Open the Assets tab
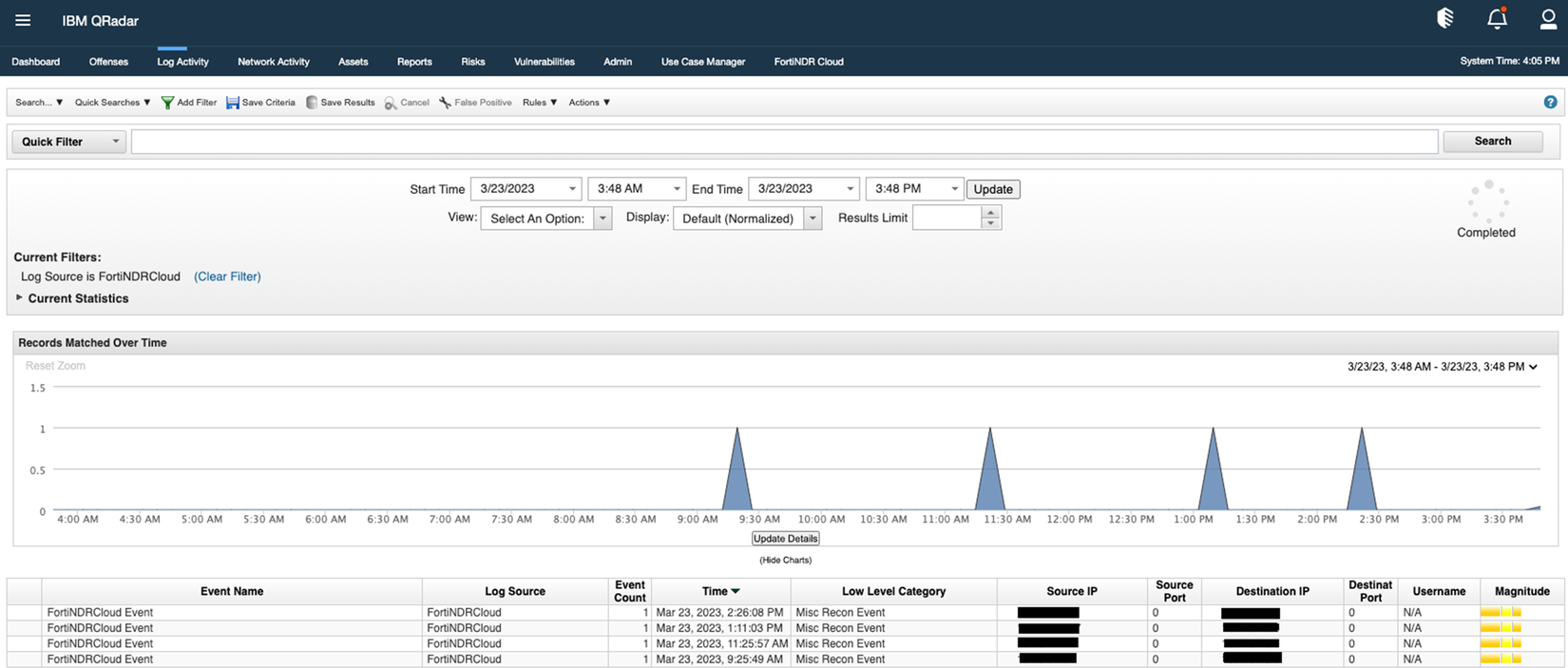The width and height of the screenshot is (1568, 668). point(353,62)
